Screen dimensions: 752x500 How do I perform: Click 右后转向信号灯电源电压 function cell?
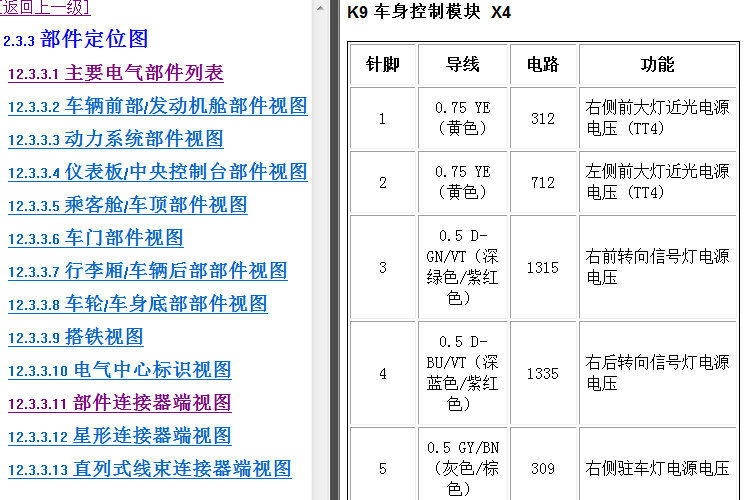[x=658, y=373]
